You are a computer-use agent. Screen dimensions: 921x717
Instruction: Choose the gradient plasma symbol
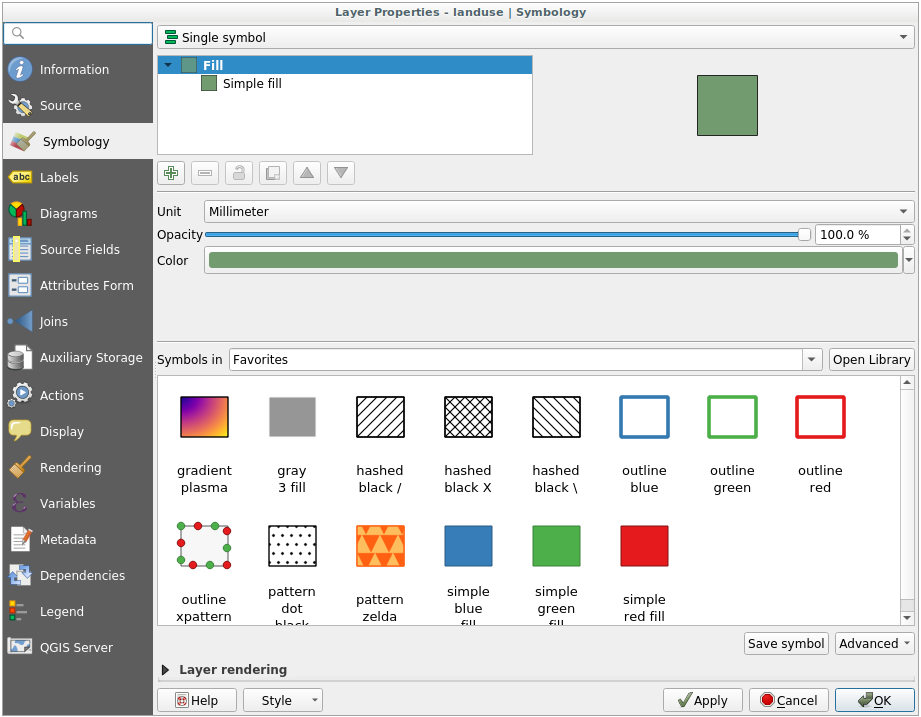pos(204,417)
